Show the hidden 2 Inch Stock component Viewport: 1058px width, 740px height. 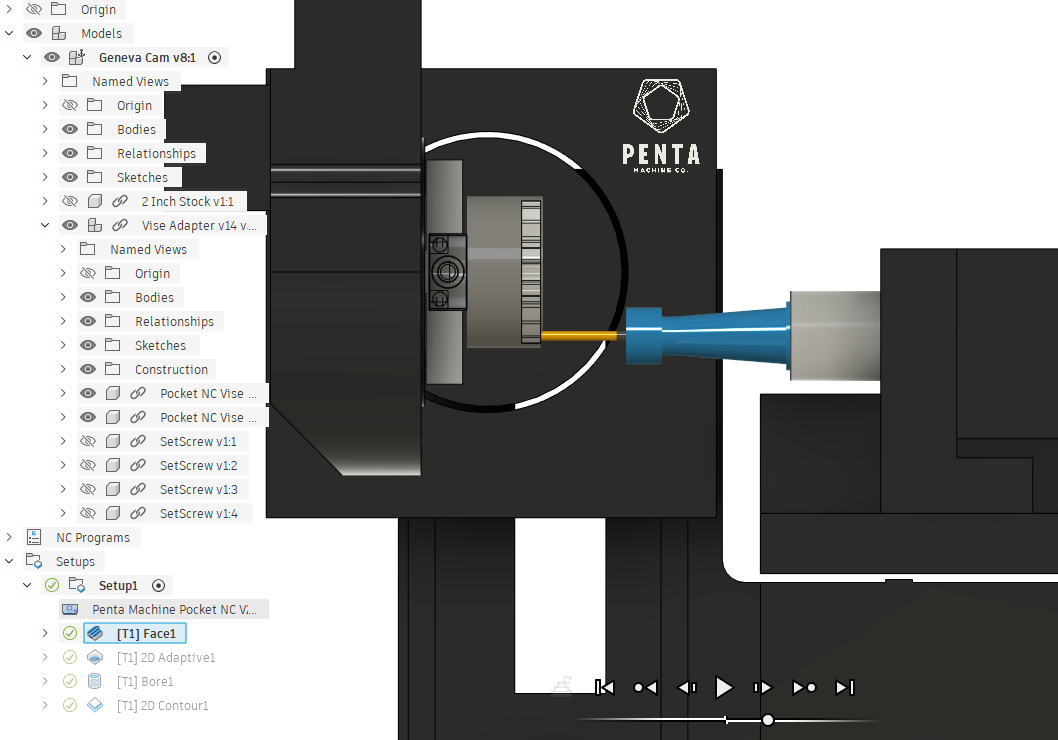tap(70, 201)
